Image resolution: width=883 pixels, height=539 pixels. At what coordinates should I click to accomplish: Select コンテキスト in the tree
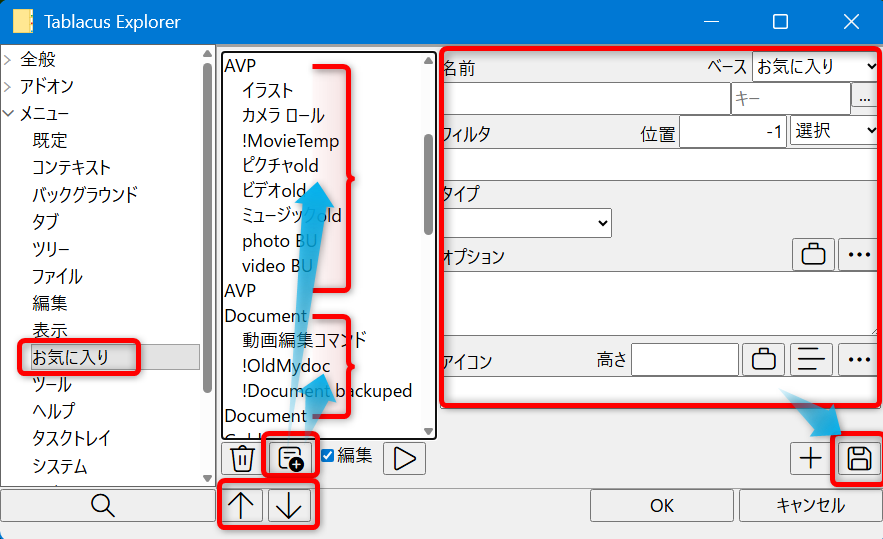click(71, 167)
